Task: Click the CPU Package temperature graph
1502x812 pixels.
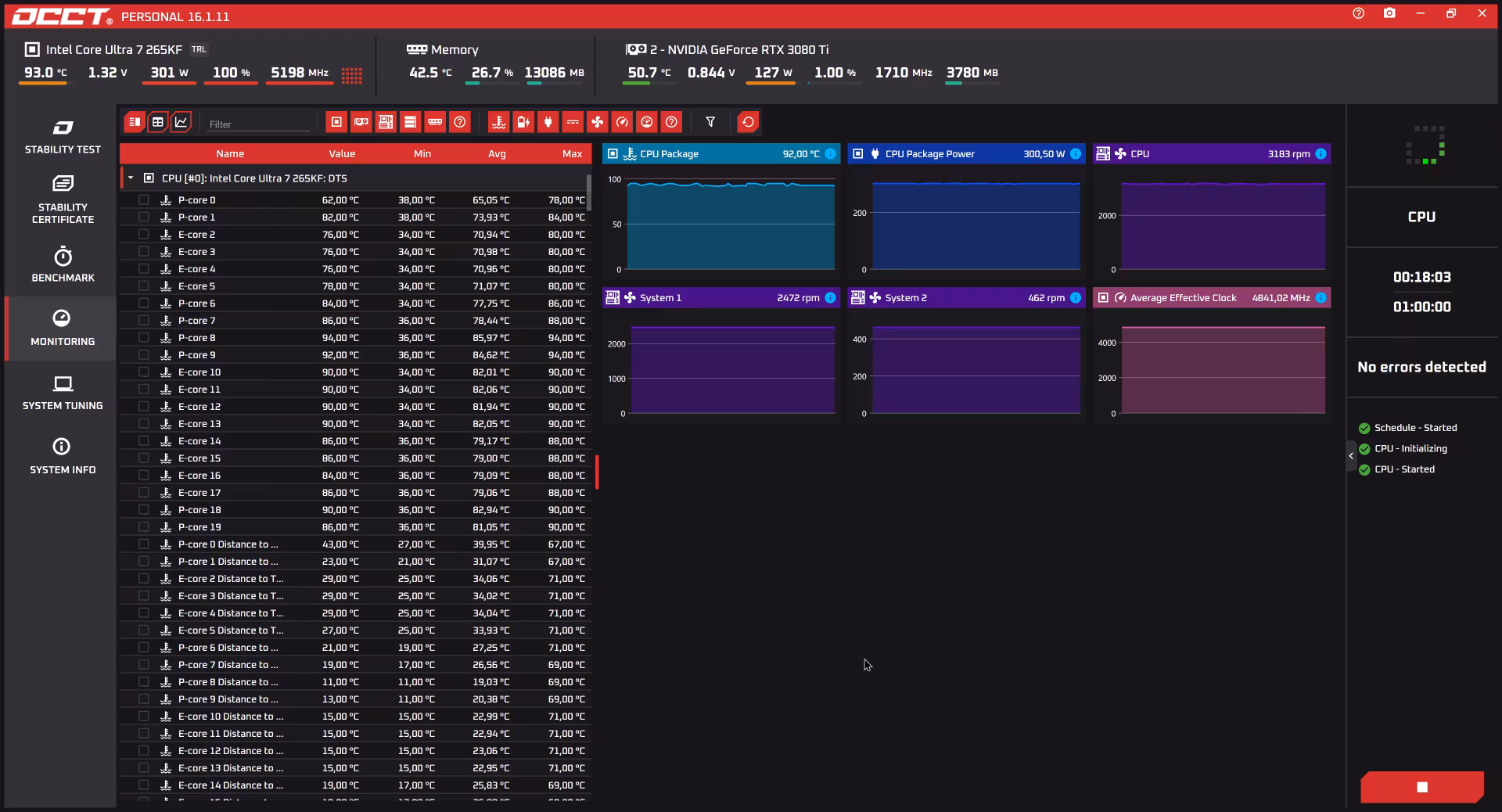Action: (721, 223)
